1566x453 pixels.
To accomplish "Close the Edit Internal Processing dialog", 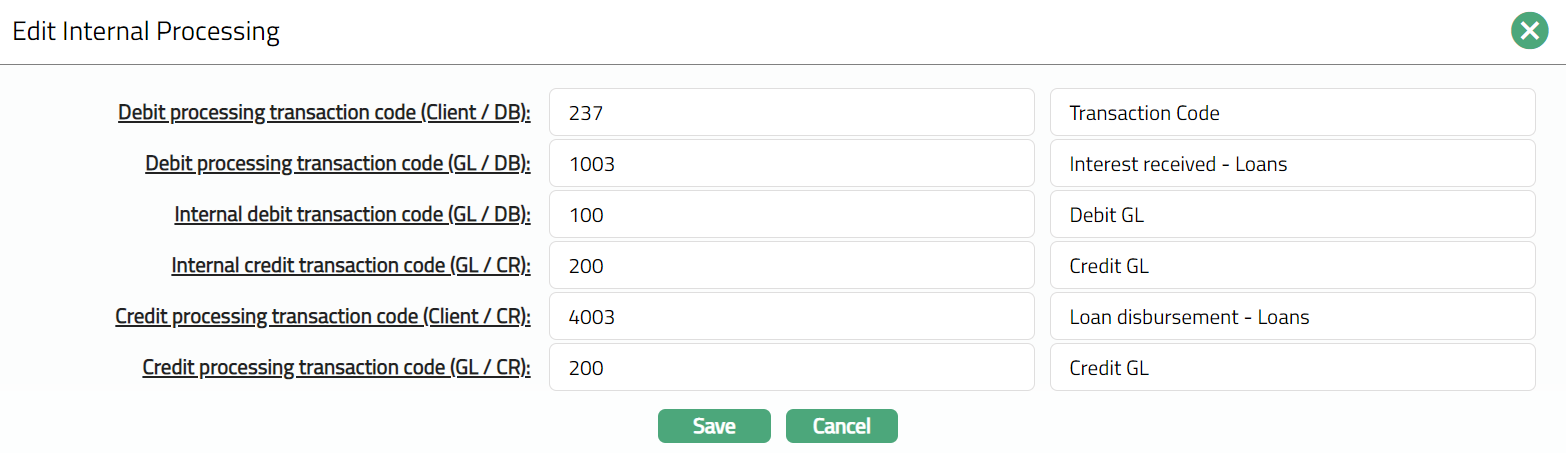I will [1529, 32].
